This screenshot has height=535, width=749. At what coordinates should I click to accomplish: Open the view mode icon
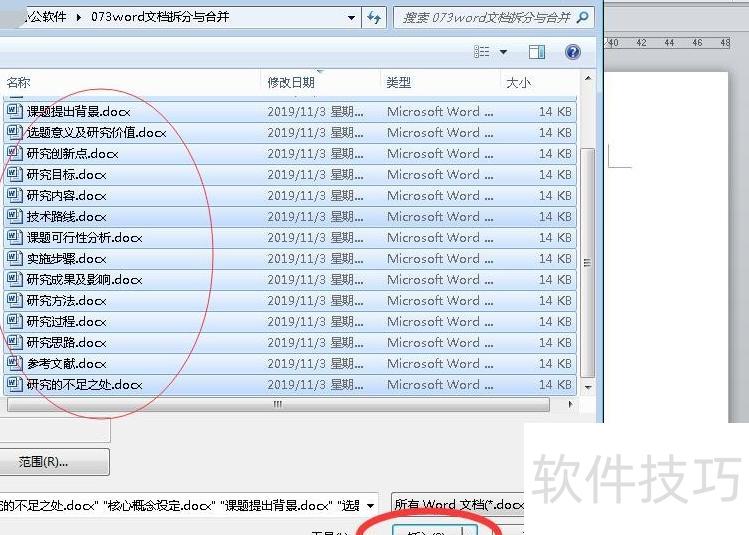[481, 52]
